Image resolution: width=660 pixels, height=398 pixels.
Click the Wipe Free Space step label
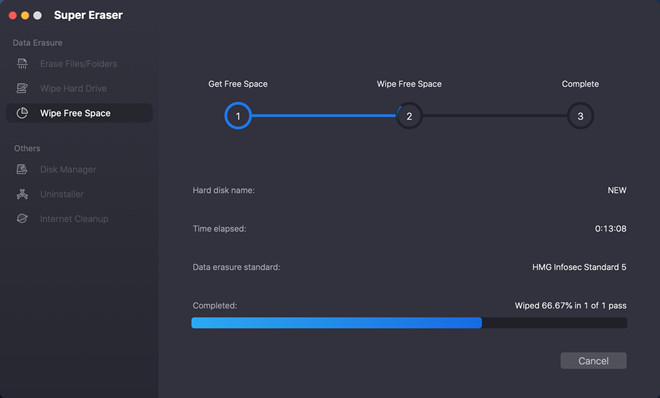pyautogui.click(x=409, y=84)
